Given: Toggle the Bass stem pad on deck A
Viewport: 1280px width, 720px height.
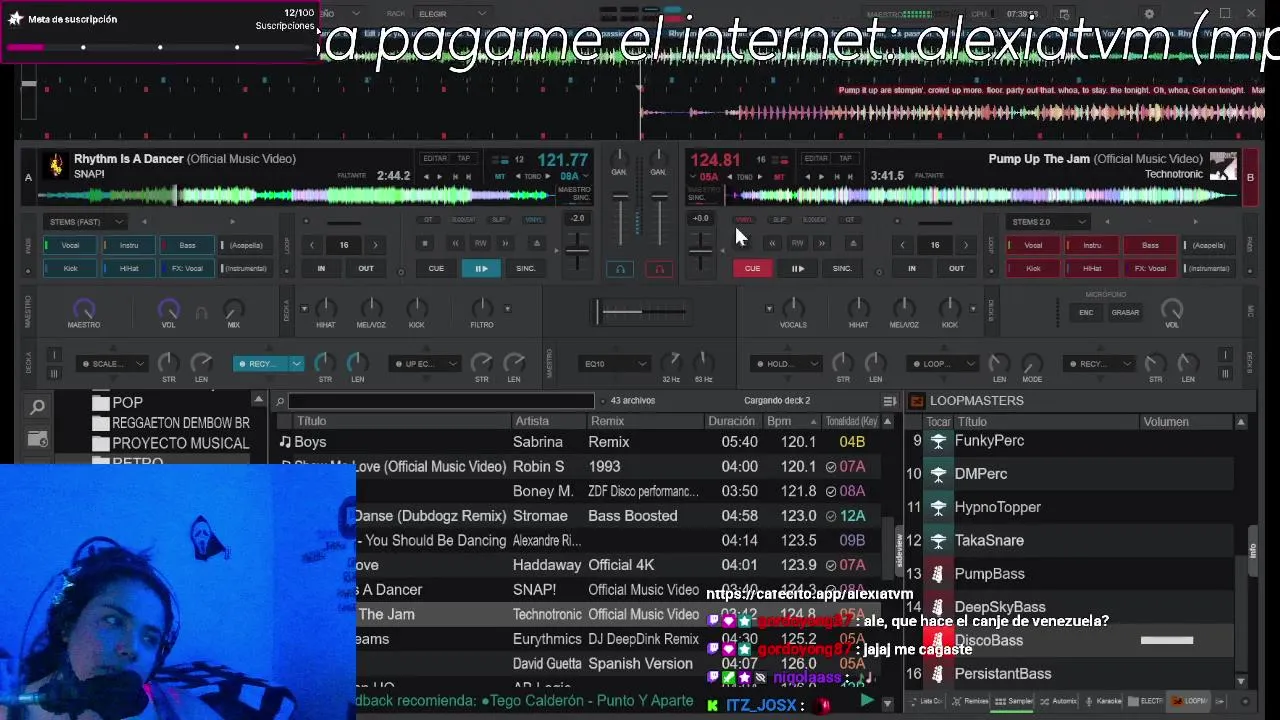Looking at the screenshot, I should tap(187, 245).
